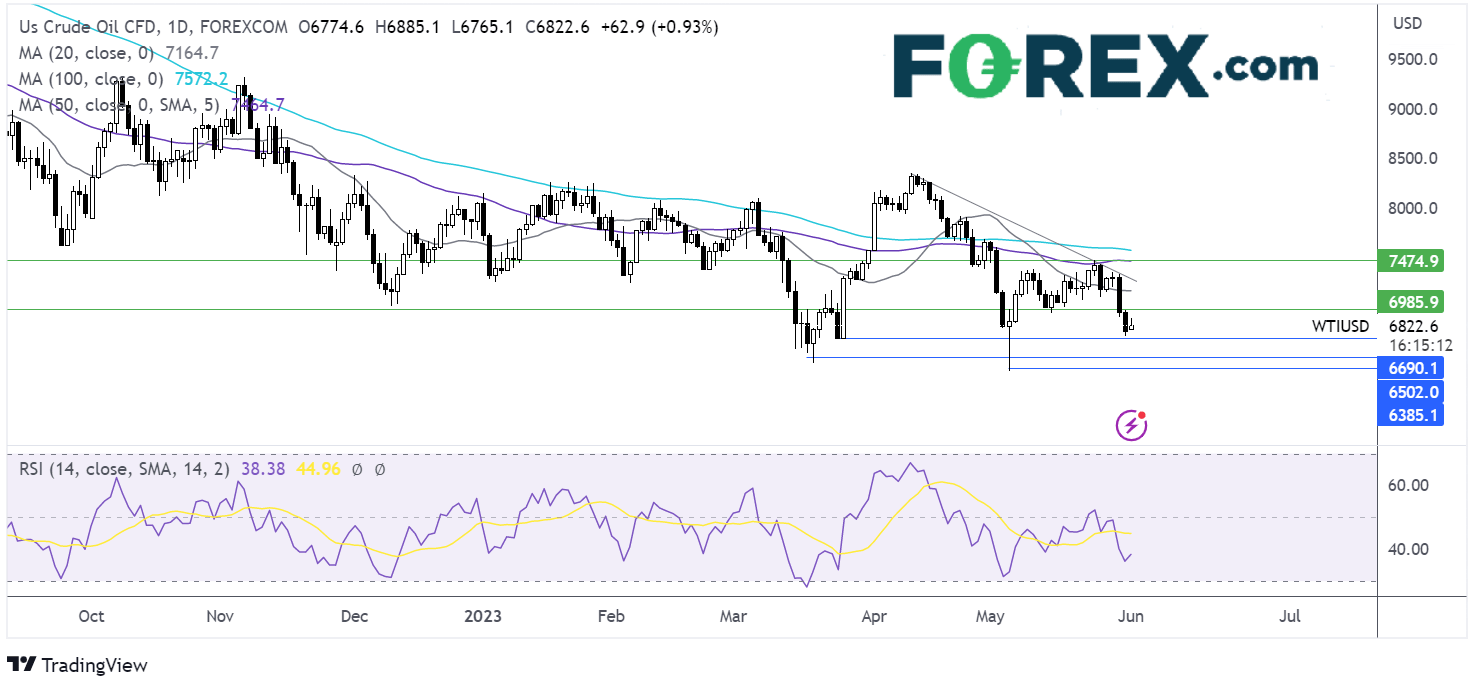Click the Jun date on time axis
Viewport: 1482px width, 691px height.
1130,616
